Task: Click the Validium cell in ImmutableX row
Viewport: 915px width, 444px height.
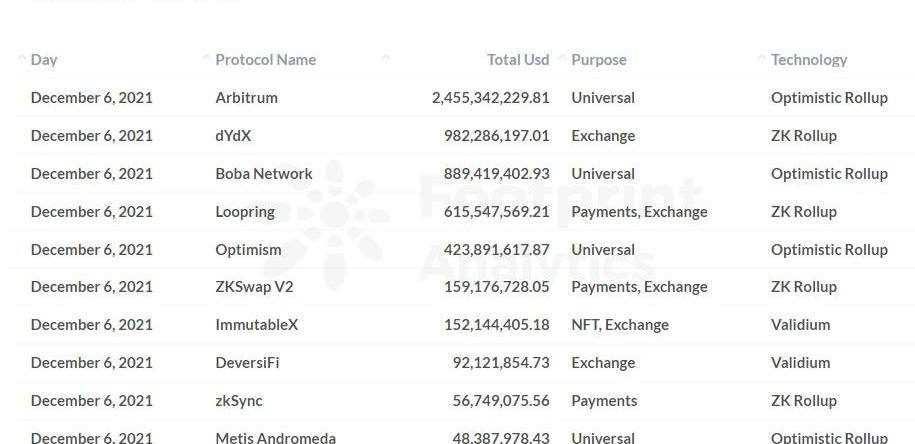Action: click(800, 325)
